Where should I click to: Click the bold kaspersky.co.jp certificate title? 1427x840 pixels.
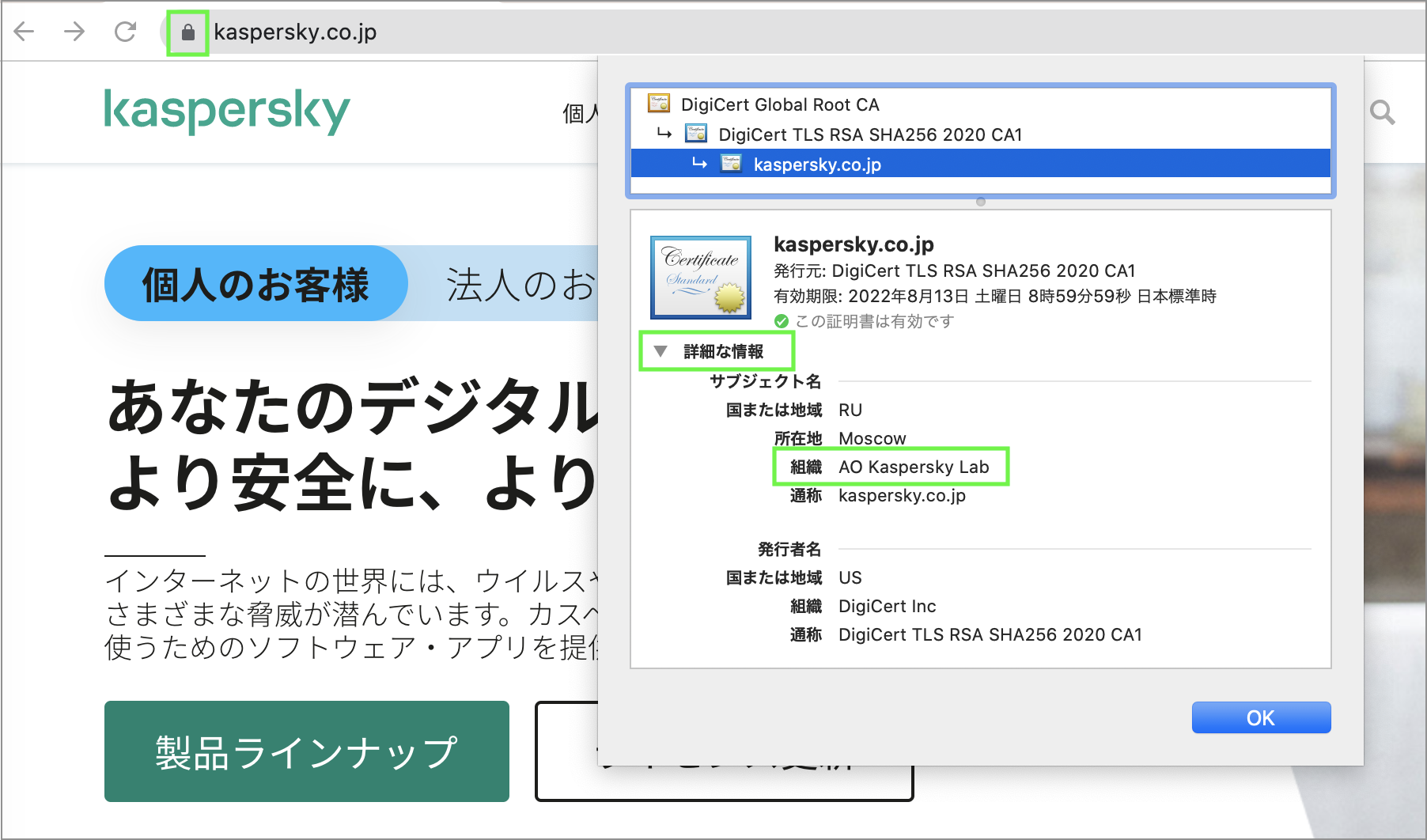point(854,244)
